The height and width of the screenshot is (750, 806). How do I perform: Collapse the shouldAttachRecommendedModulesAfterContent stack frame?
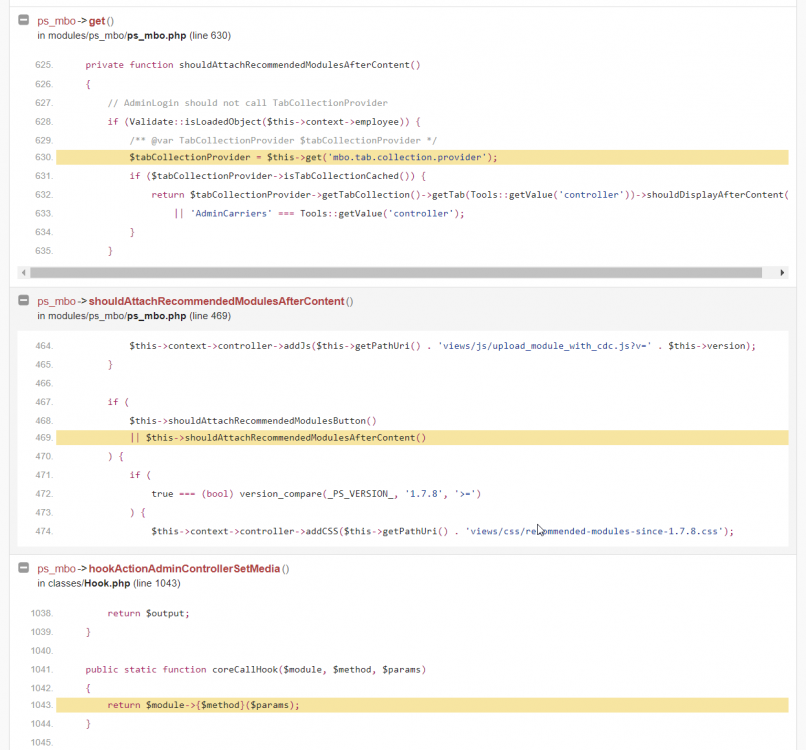pyautogui.click(x=24, y=300)
